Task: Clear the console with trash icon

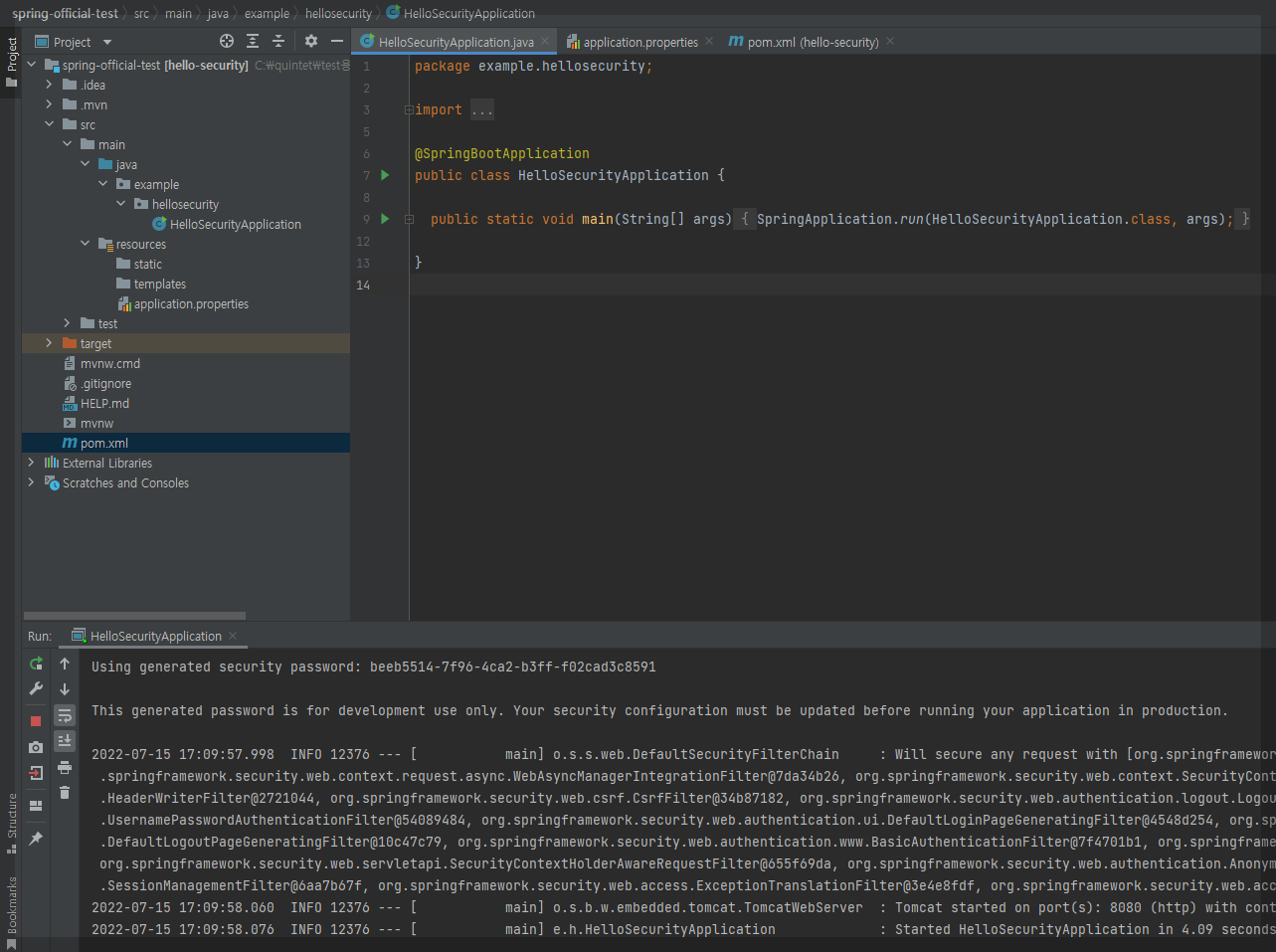Action: 65,792
